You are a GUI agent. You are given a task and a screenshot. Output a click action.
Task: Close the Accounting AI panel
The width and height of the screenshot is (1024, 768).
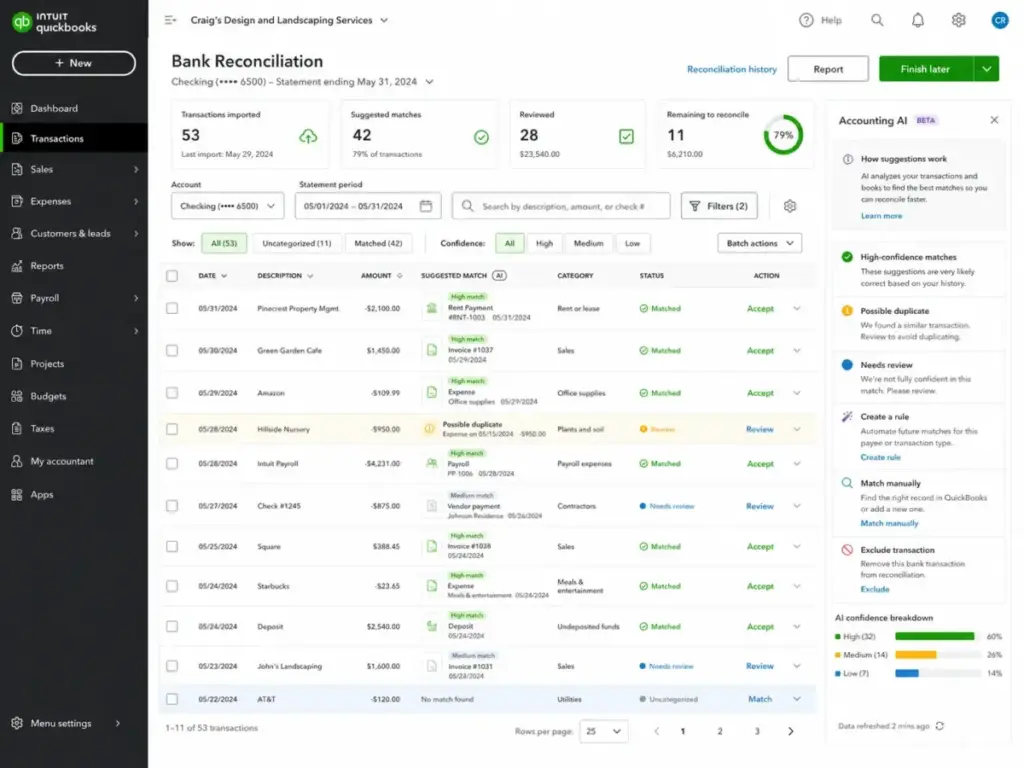point(994,120)
